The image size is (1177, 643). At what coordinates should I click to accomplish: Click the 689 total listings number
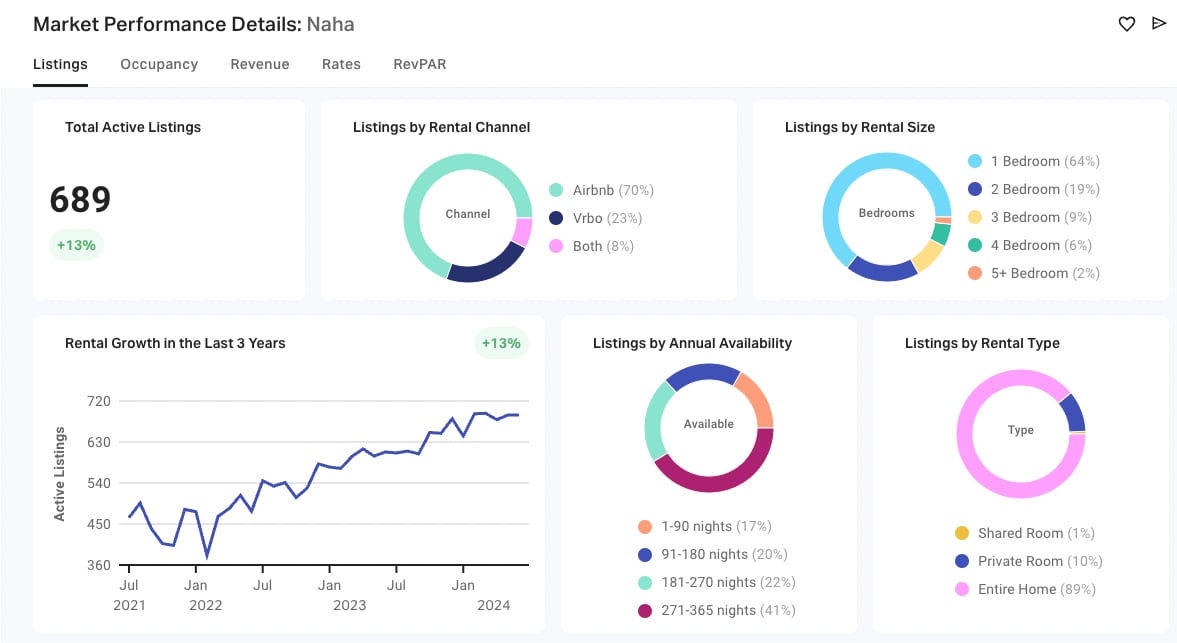coord(80,200)
